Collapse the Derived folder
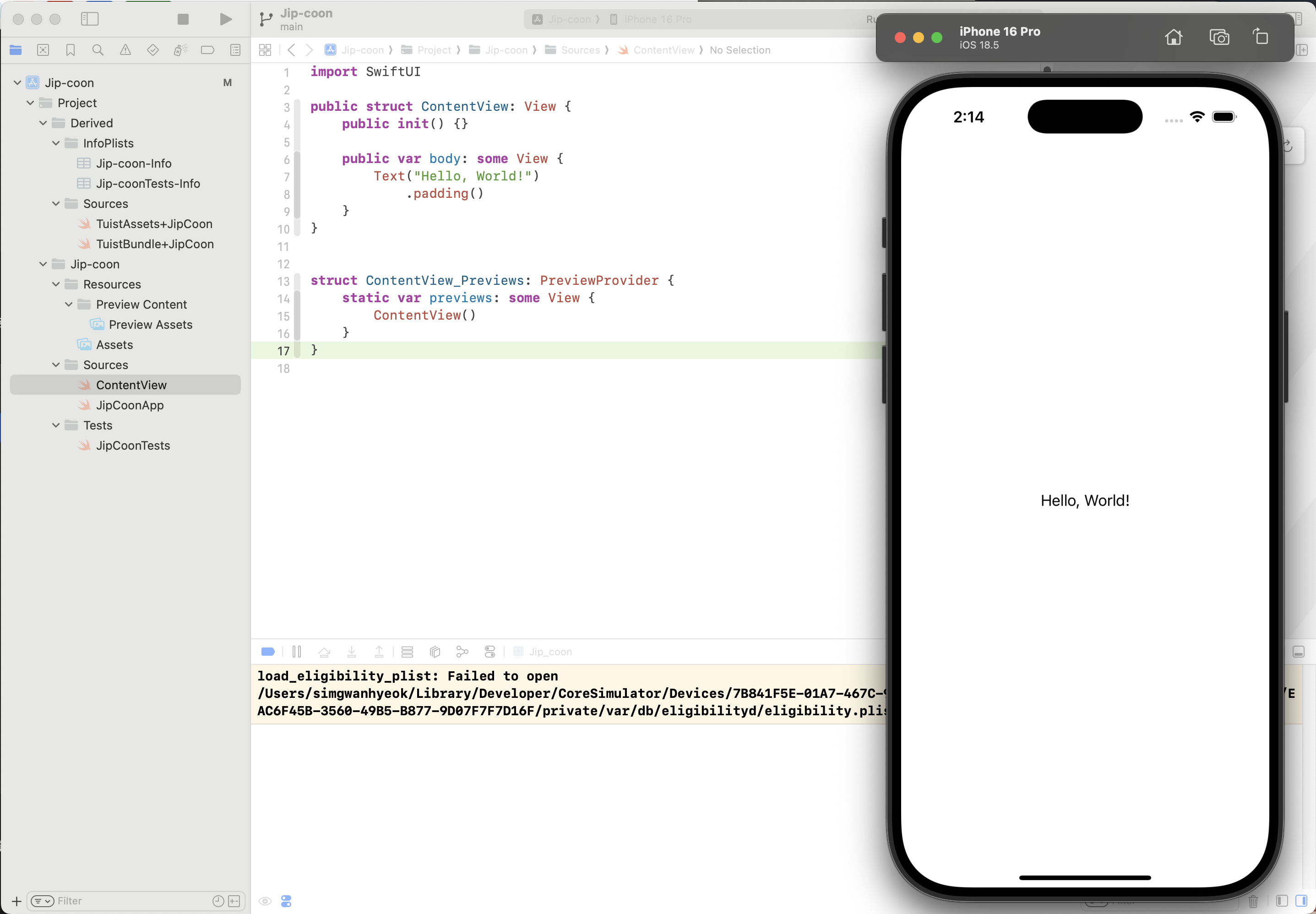This screenshot has width=1316, height=914. coord(44,123)
